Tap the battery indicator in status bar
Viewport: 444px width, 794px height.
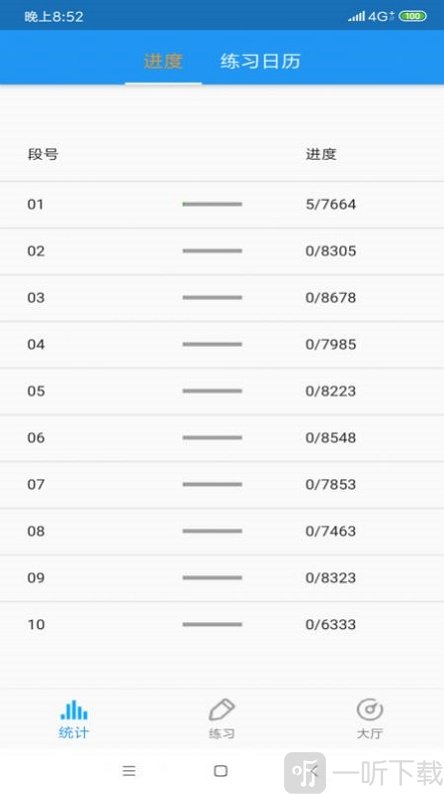pos(413,16)
